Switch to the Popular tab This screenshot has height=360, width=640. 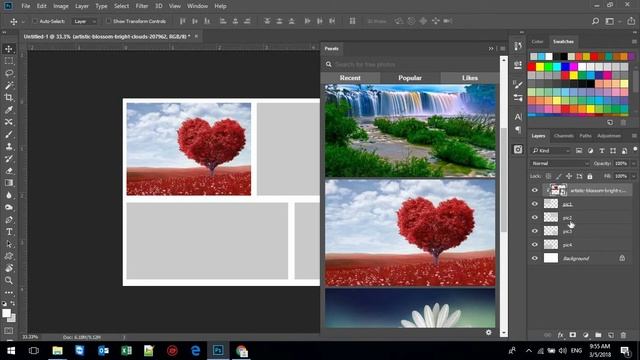(410, 78)
